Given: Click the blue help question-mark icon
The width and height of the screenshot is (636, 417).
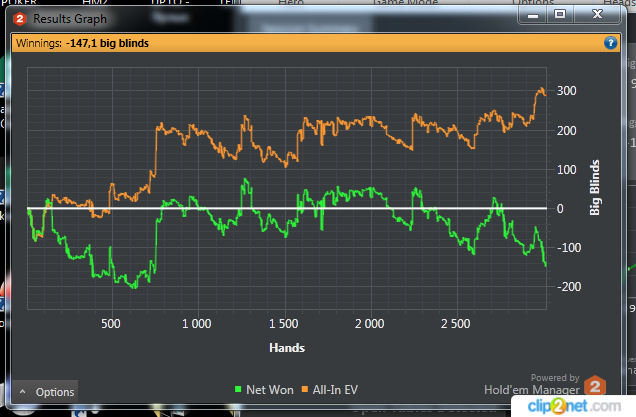Looking at the screenshot, I should click(x=610, y=43).
